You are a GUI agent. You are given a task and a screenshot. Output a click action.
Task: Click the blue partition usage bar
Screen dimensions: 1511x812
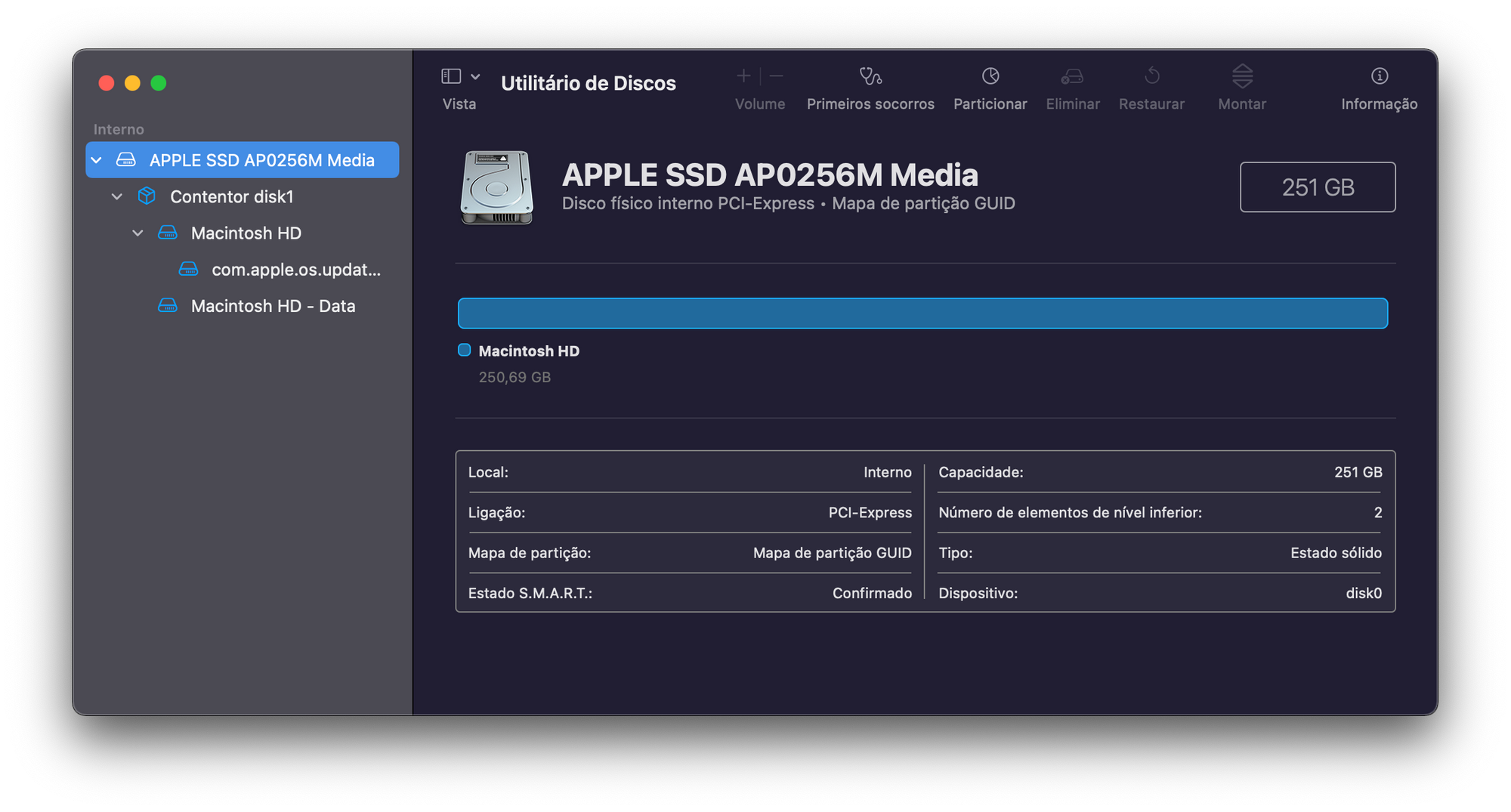pyautogui.click(x=922, y=313)
